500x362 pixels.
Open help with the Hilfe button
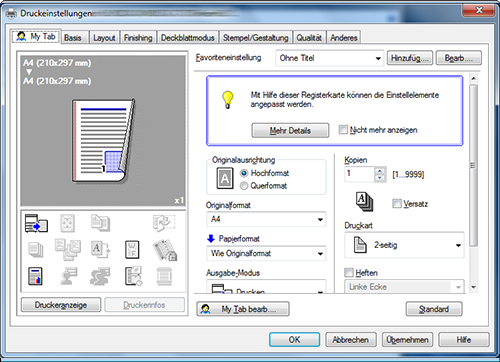point(464,340)
